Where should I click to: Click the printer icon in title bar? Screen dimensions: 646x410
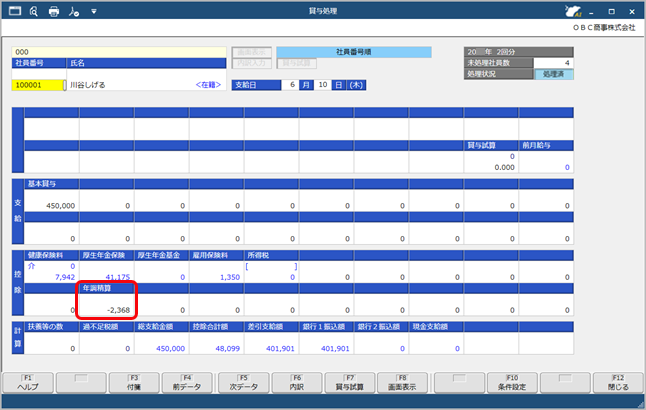(54, 11)
